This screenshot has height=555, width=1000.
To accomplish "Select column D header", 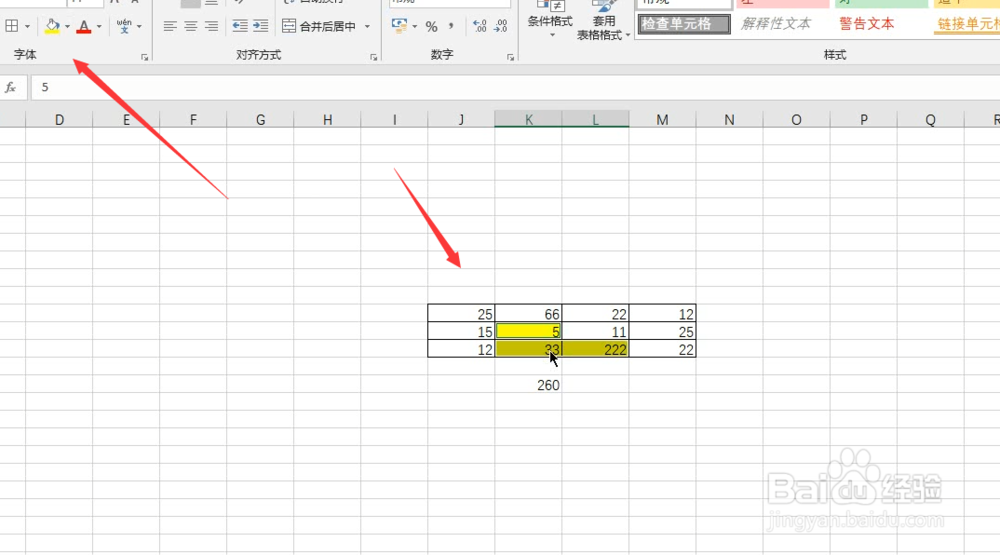I will tap(59, 119).
